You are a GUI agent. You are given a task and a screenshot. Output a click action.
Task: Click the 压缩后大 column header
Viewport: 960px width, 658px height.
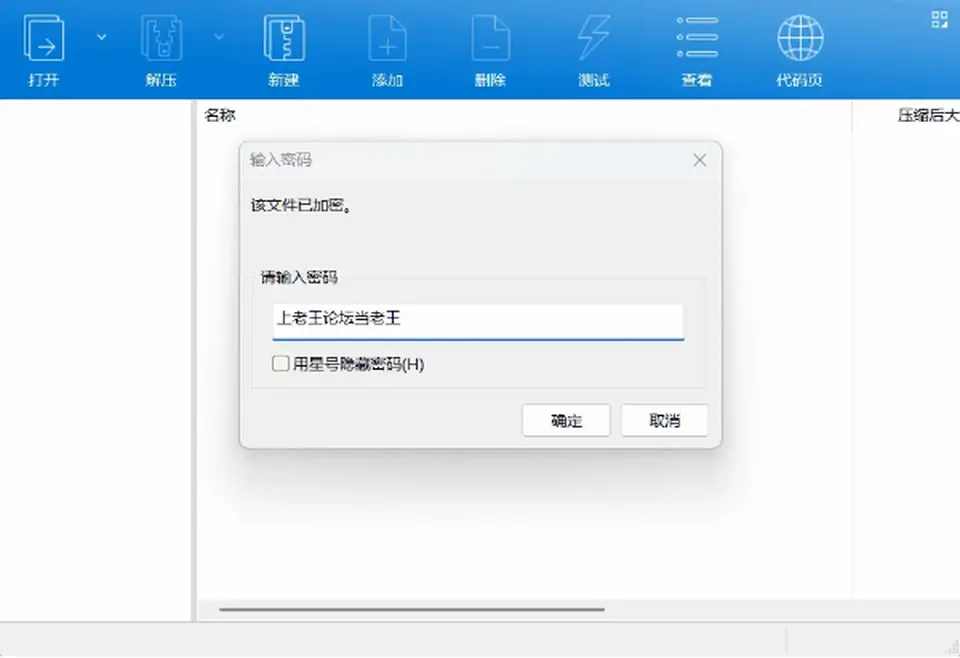[928, 115]
